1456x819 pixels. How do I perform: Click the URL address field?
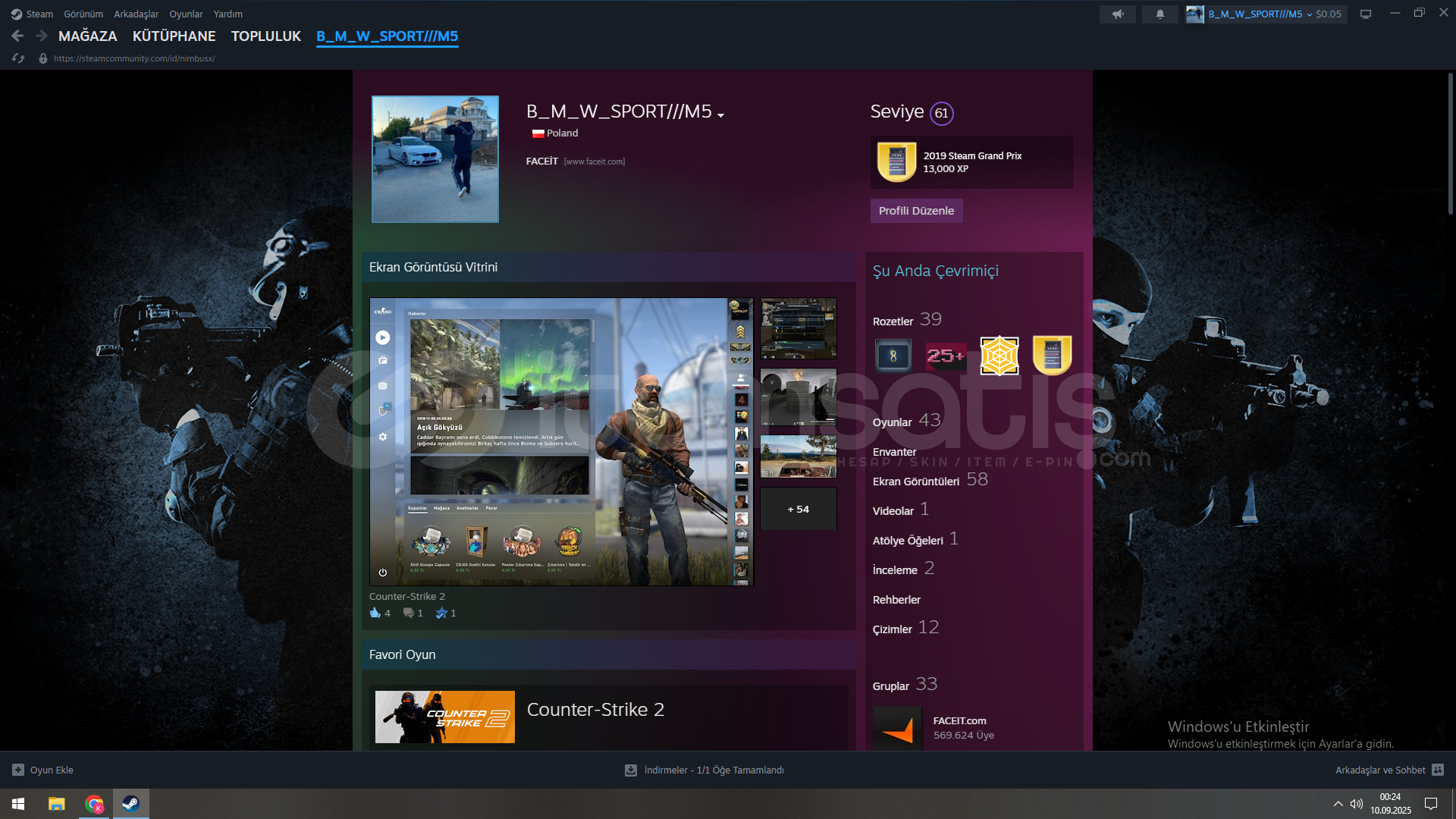click(x=134, y=58)
